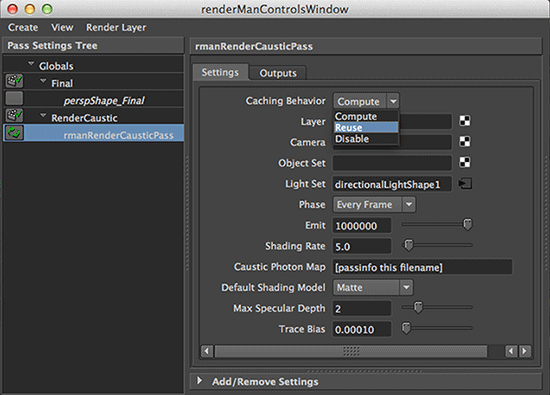The height and width of the screenshot is (395, 550).
Task: Click the scrollbar left arrow button
Action: 207,351
